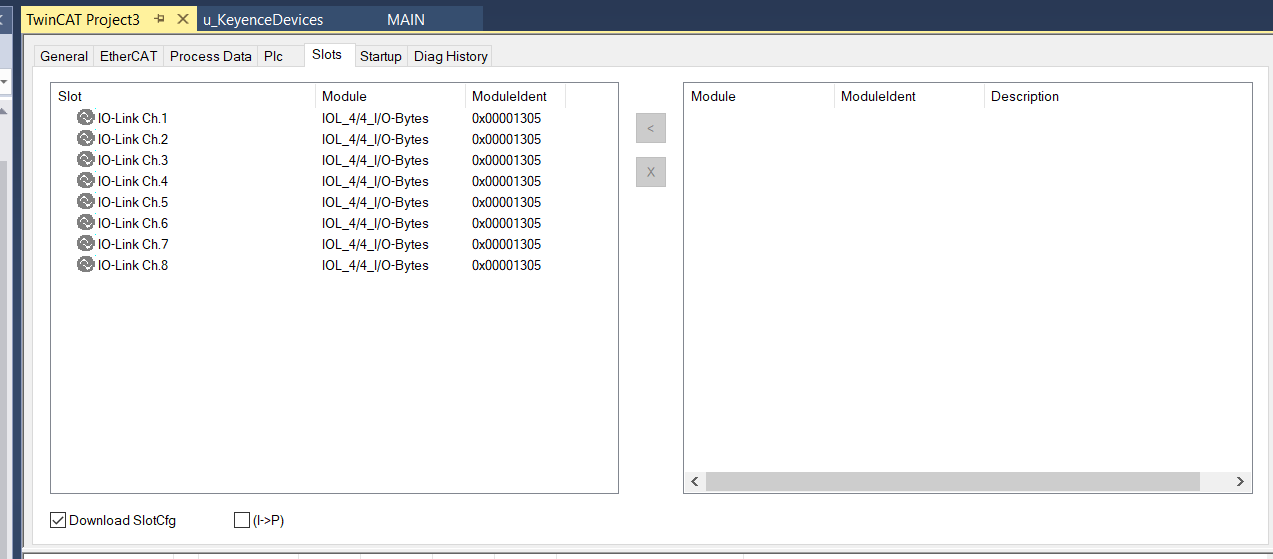Image resolution: width=1273 pixels, height=559 pixels.
Task: Click IOL_4/4_I/O-Bytes module cell for Ch.4
Action: [375, 181]
